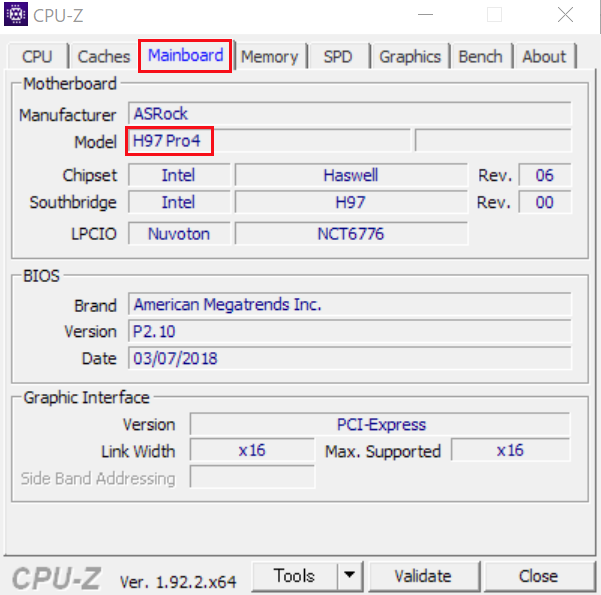
Task: Click the Max. Supported label
Action: [383, 451]
